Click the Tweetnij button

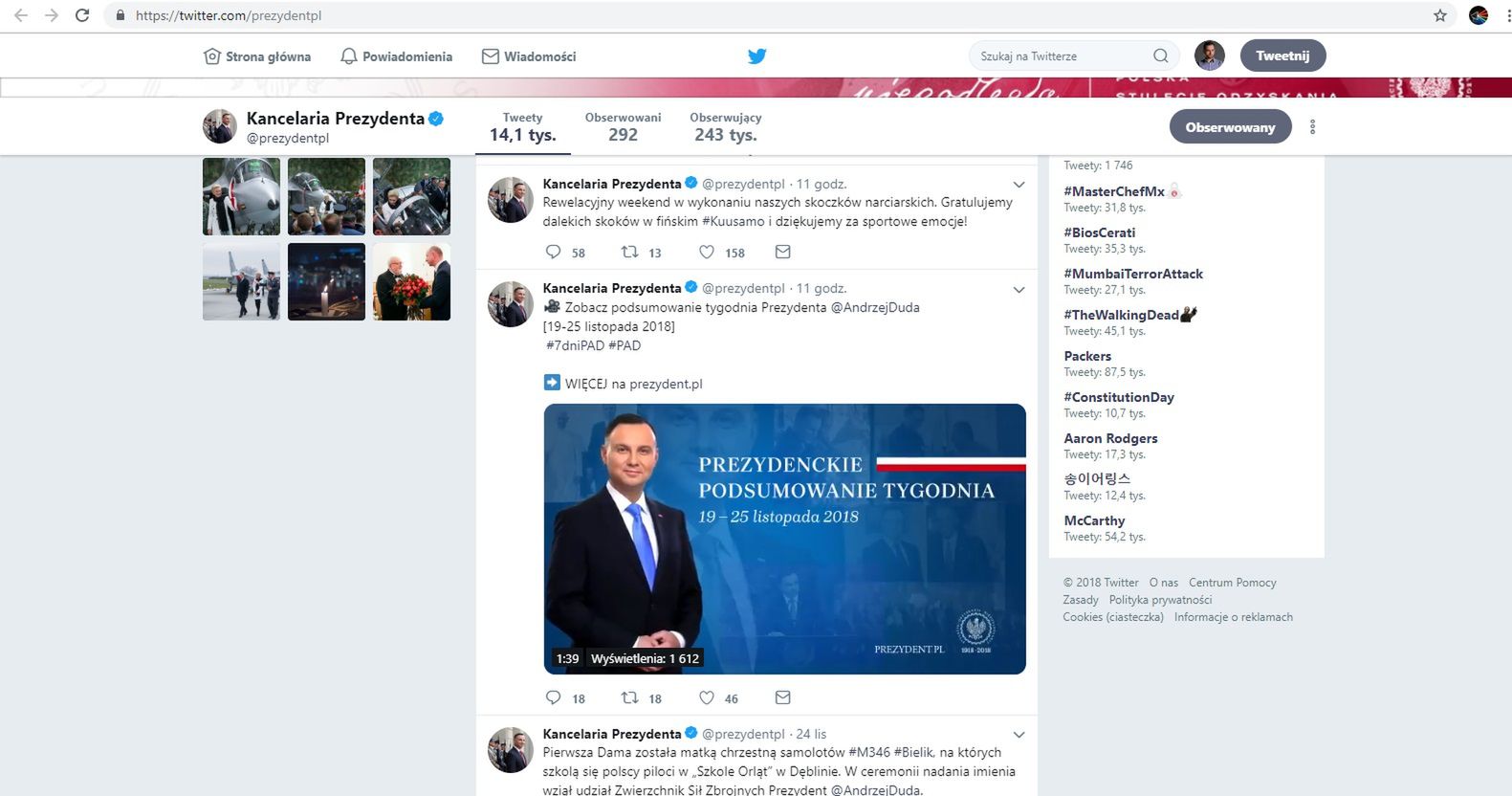coord(1282,55)
